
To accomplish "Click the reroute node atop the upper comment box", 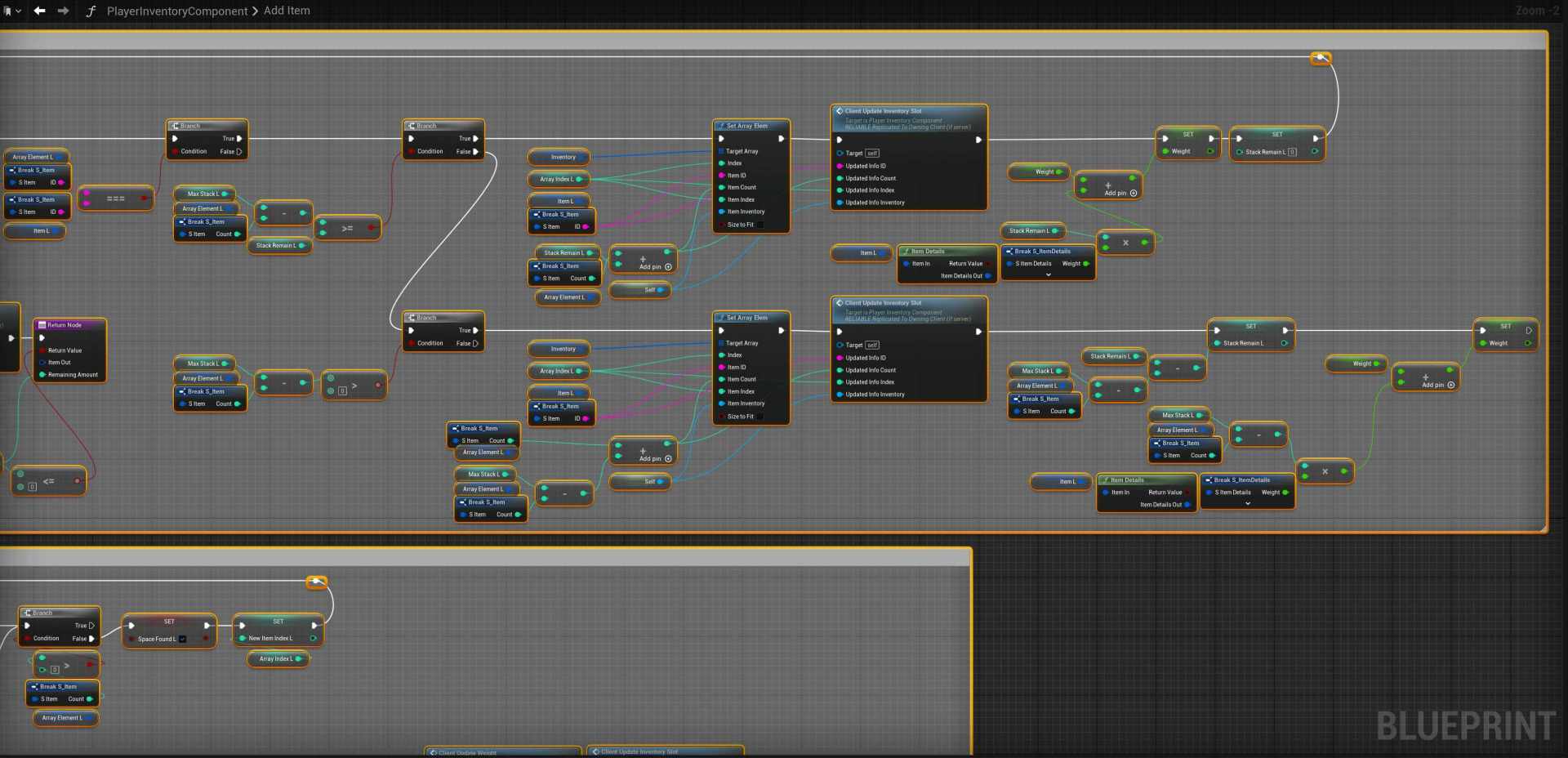I will pos(1321,57).
